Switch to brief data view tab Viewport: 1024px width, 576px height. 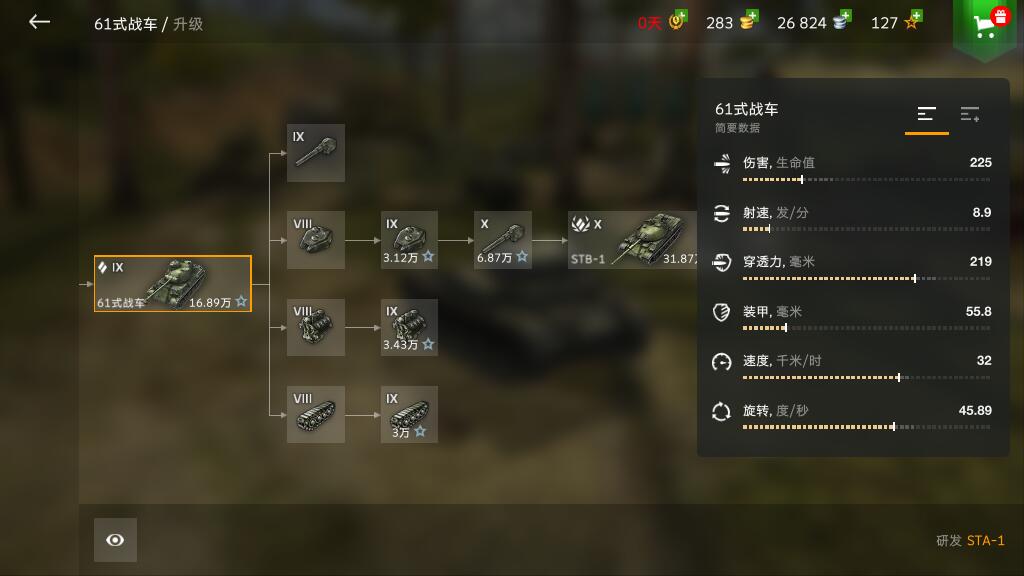(x=926, y=115)
